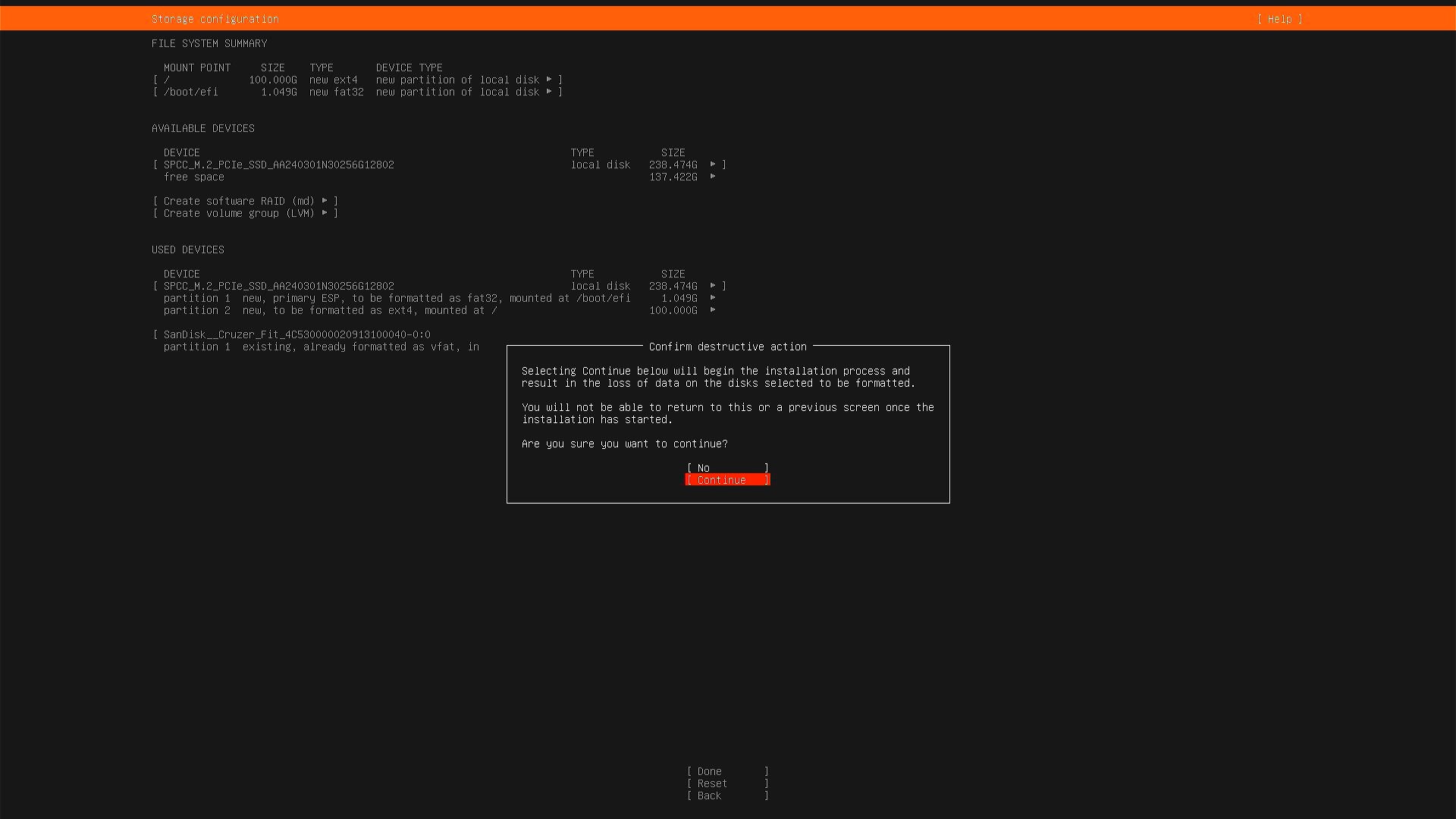Click the USED DEVICES heading
This screenshot has height=819, width=1456.
click(x=188, y=249)
